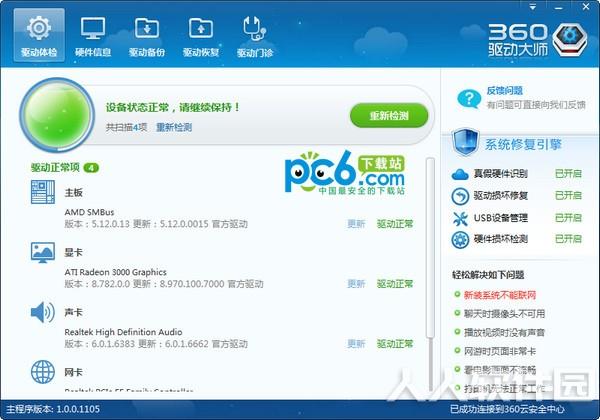Click the USB设备管理 tools icon
The image size is (600, 420).
click(x=460, y=218)
